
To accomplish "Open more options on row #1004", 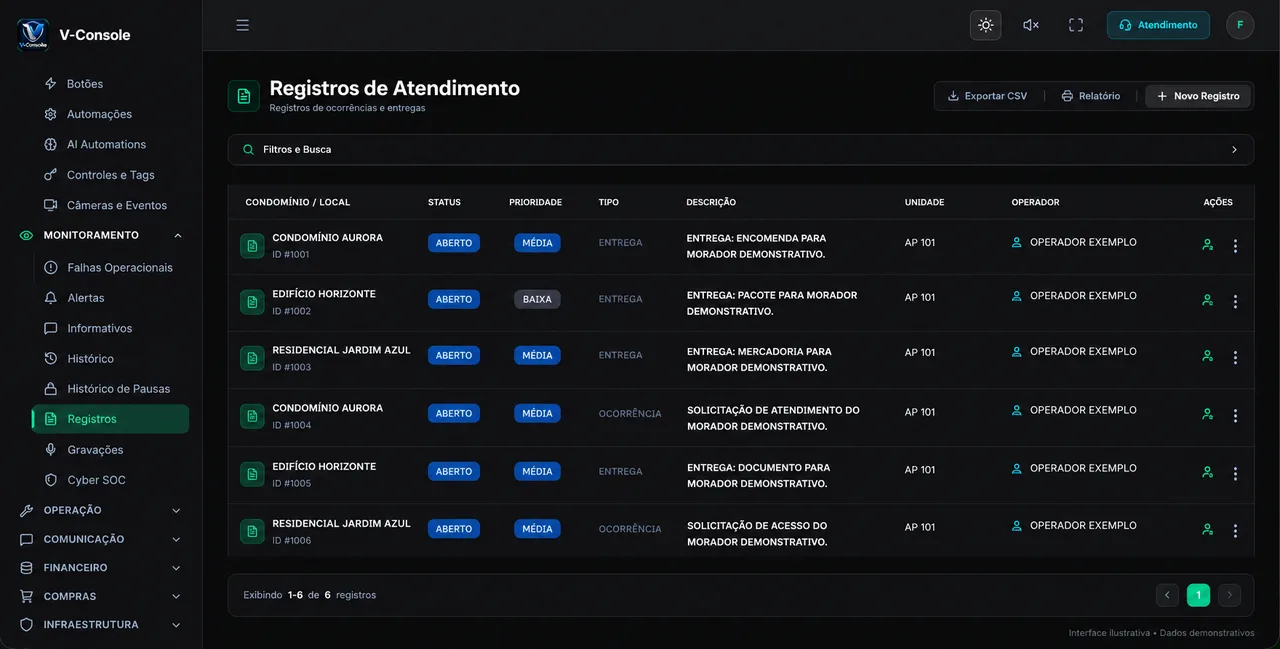I will [1235, 415].
